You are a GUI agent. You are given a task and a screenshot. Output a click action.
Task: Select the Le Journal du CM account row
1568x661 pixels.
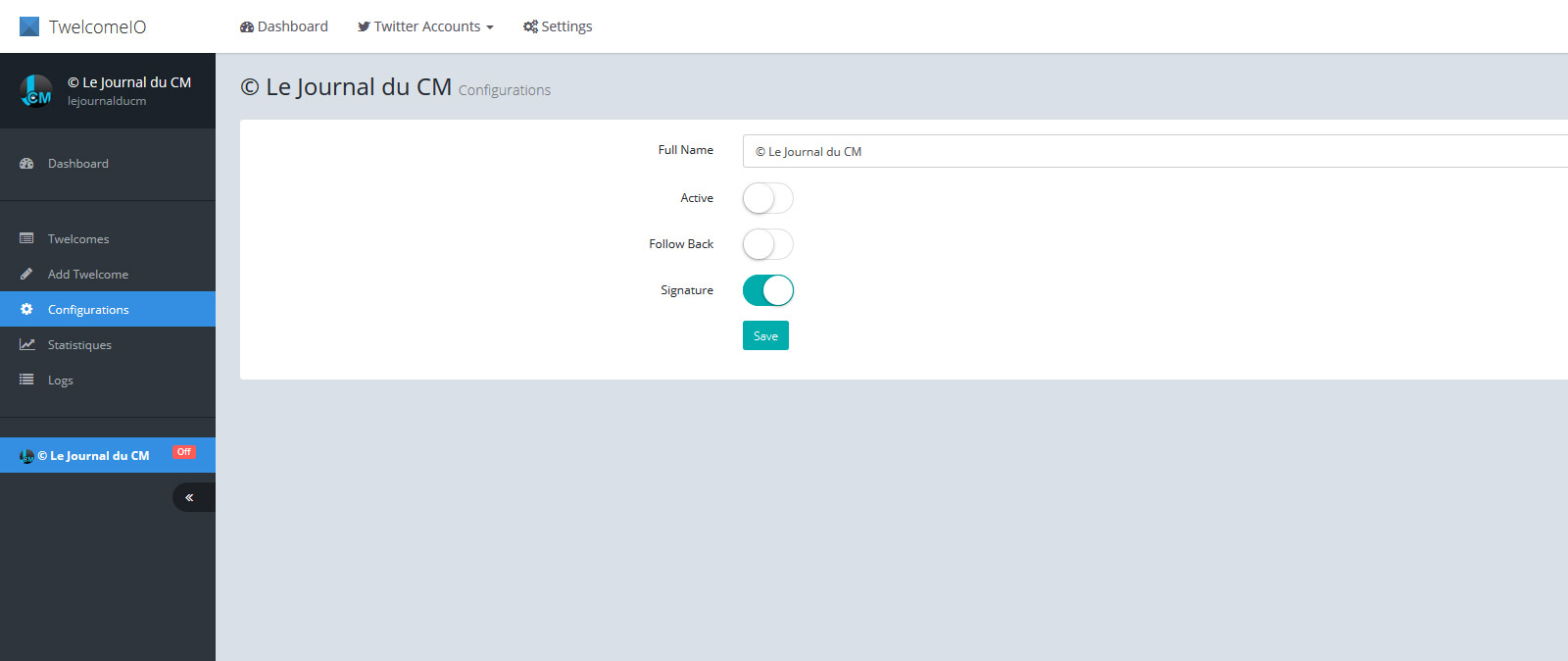[x=108, y=455]
